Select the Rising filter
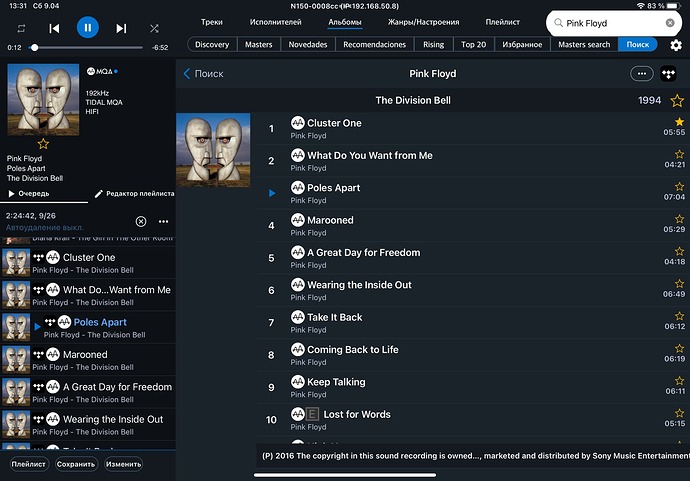Image resolution: width=690 pixels, height=481 pixels. click(x=433, y=44)
